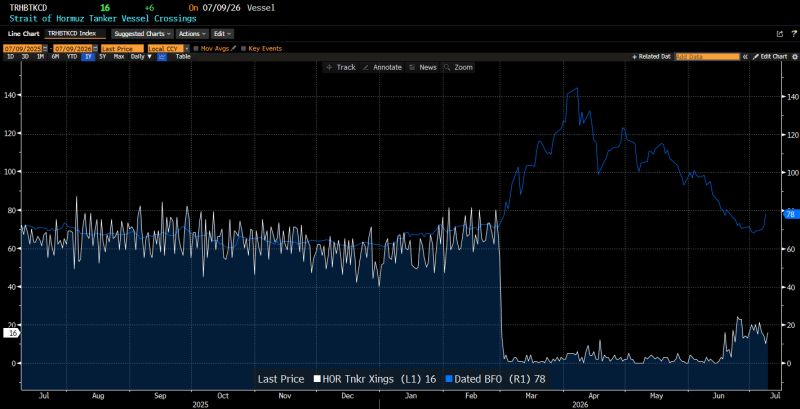This screenshot has height=409, width=800.
Task: Click blue Dated BFO legend swatch
Action: coord(449,379)
